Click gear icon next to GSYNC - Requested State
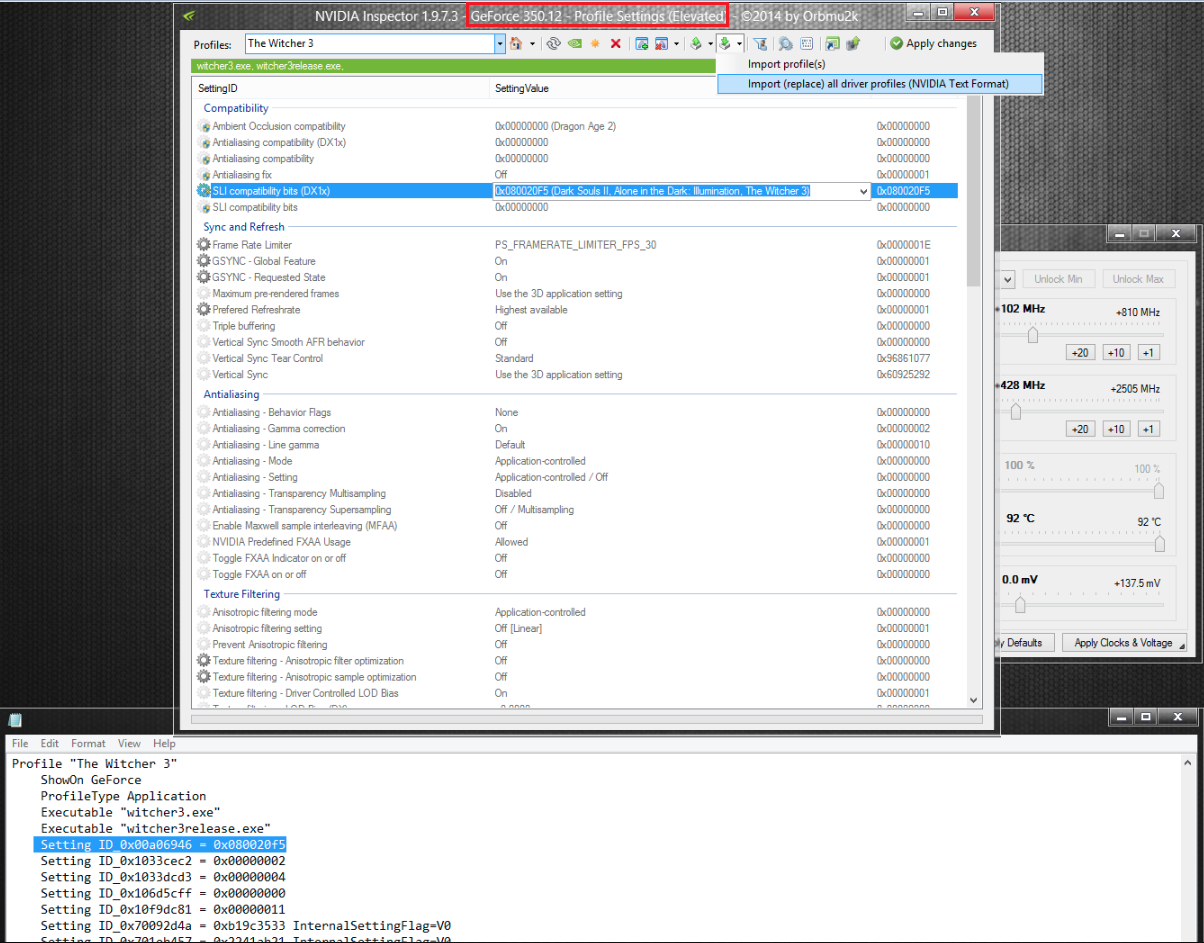This screenshot has width=1204, height=943. (x=204, y=277)
